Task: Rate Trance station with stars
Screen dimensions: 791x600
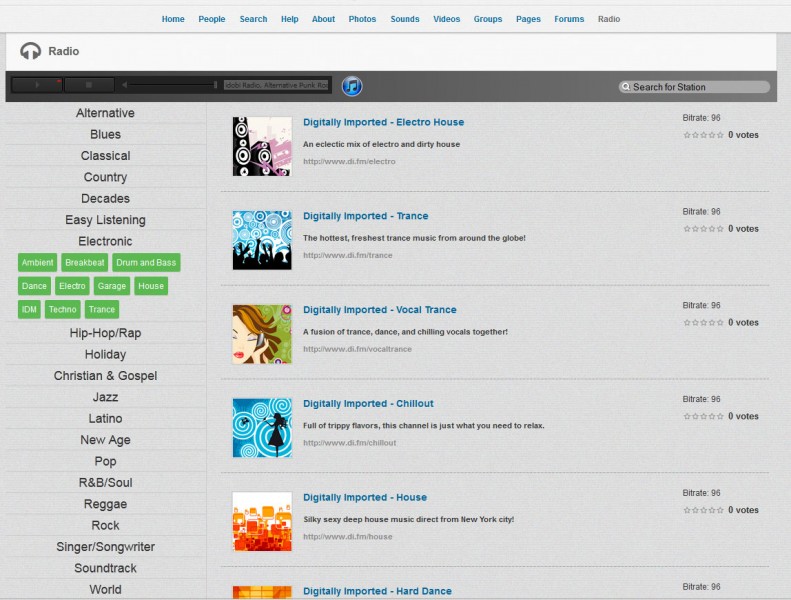Action: coord(703,229)
